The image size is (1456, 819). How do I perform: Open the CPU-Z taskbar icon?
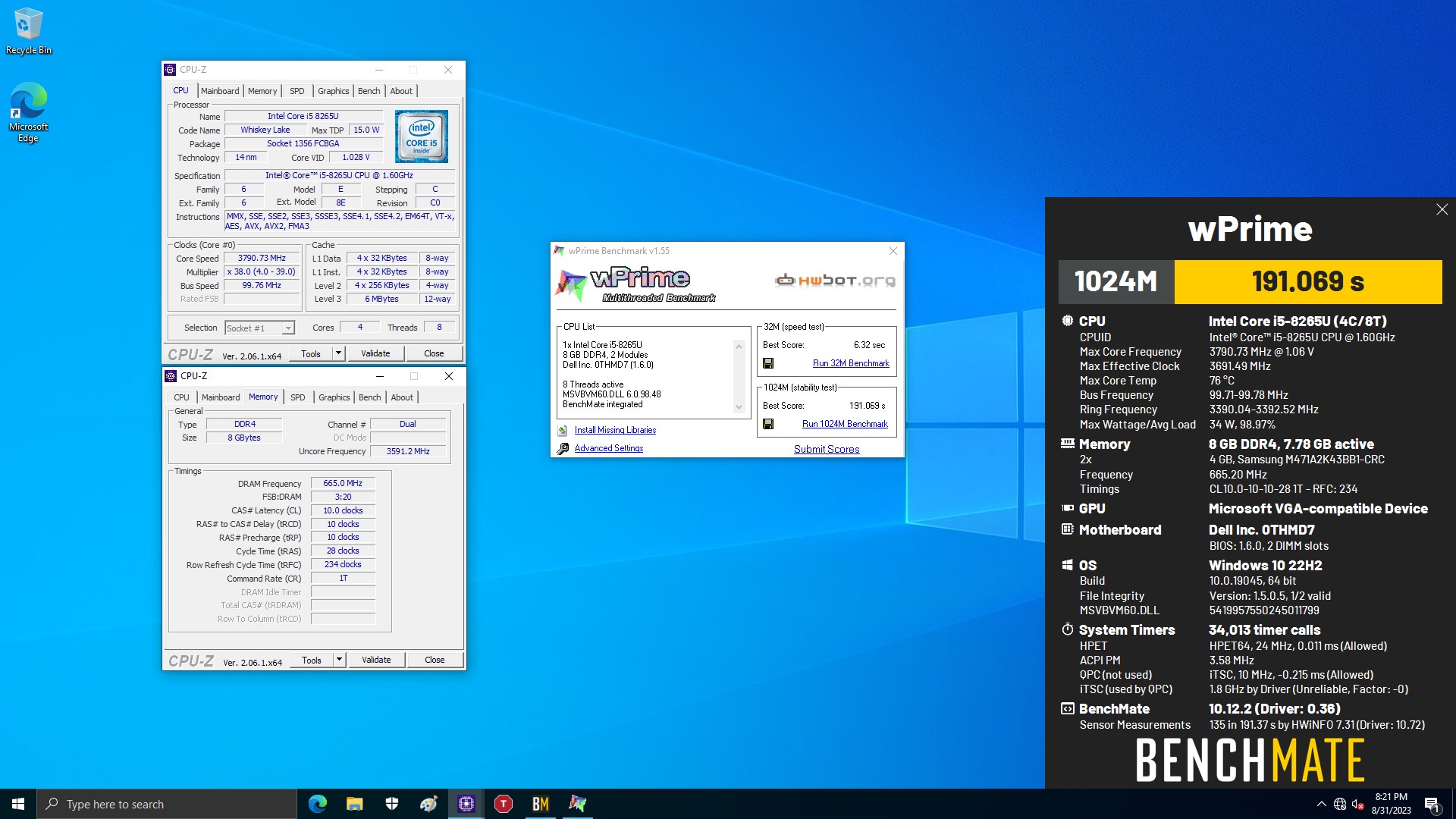(466, 804)
